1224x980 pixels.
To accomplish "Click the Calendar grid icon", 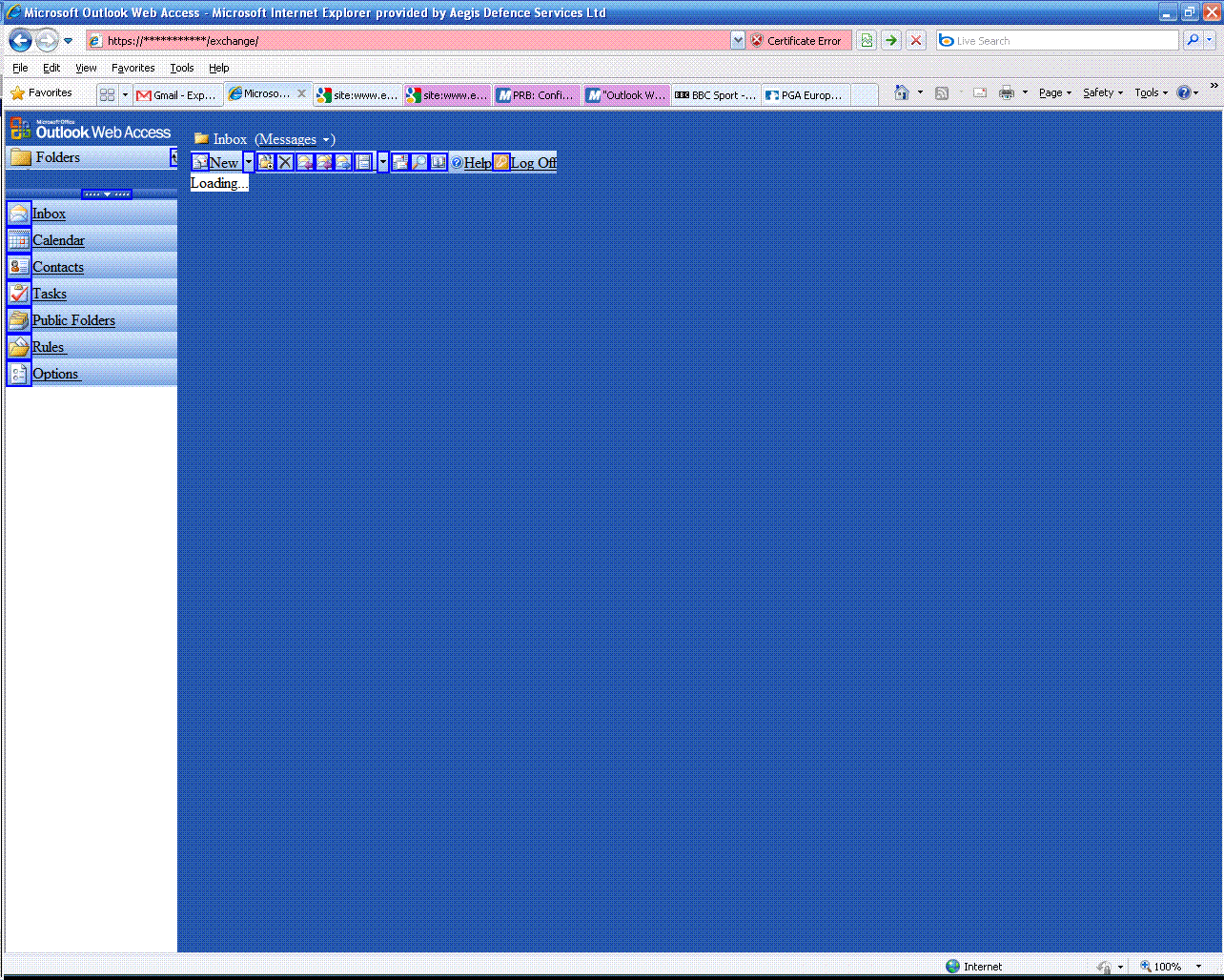I will pos(19,240).
